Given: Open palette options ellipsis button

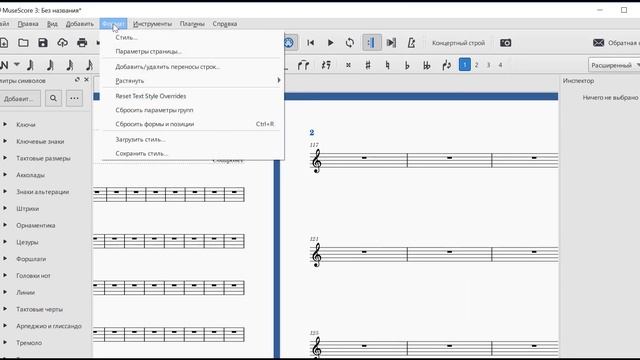Looking at the screenshot, I should coord(74,98).
